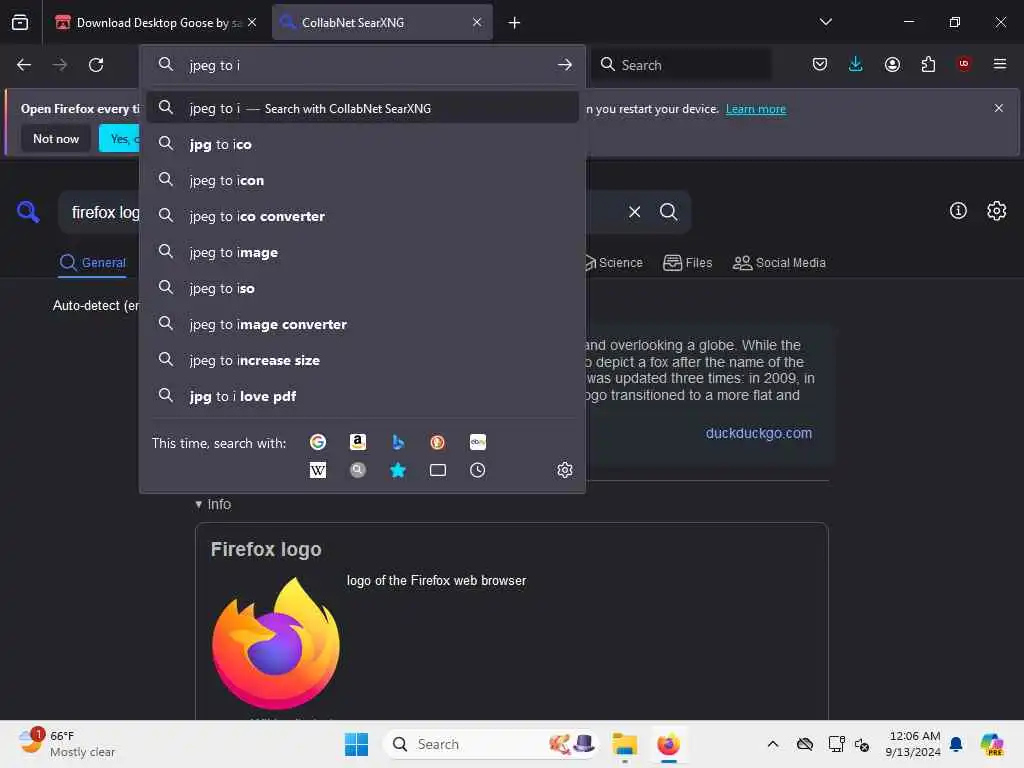Image resolution: width=1024 pixels, height=768 pixels.
Task: Select the General search category
Action: pos(93,263)
